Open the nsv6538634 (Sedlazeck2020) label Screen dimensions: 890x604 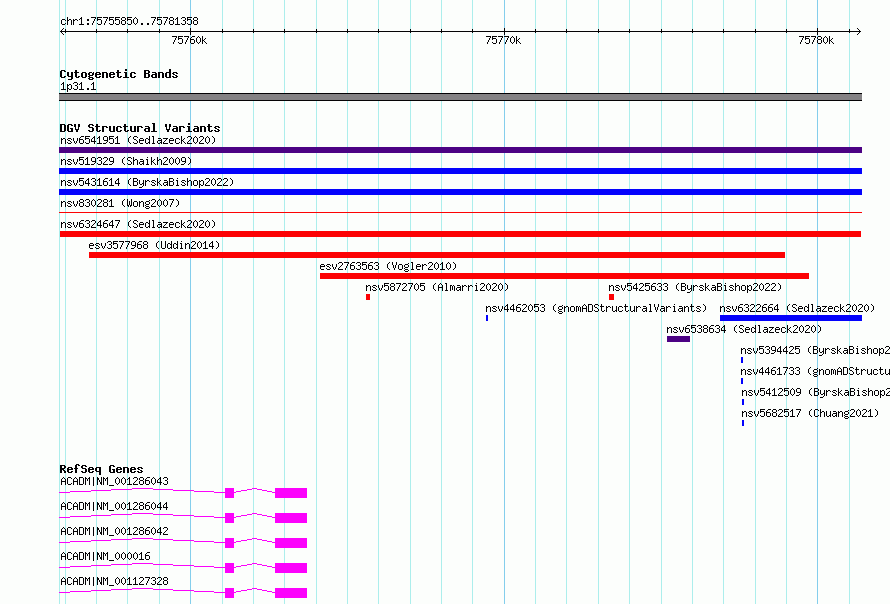744,329
